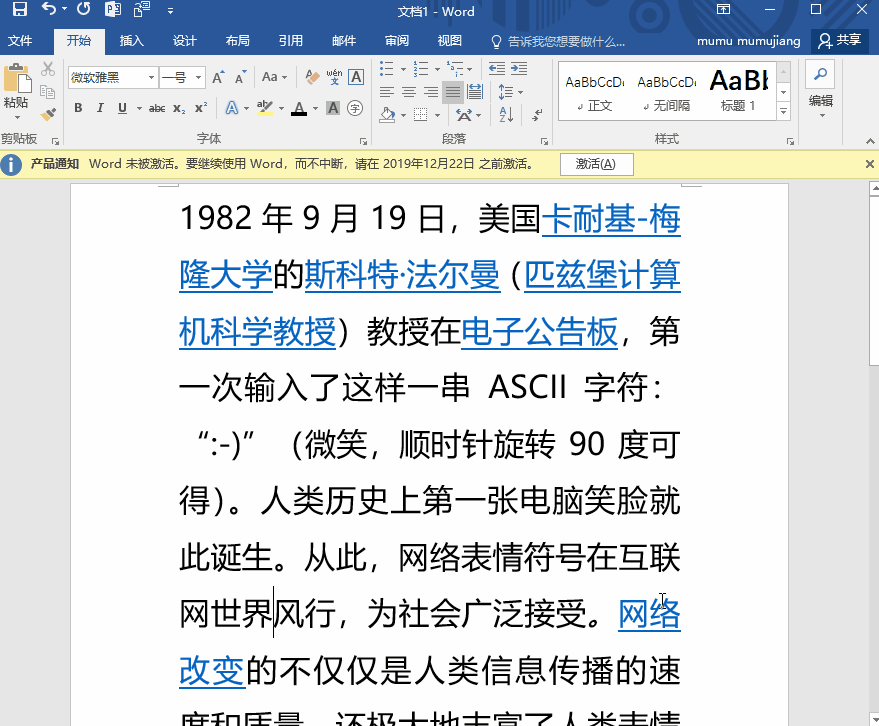Align text to the left

pyautogui.click(x=387, y=92)
